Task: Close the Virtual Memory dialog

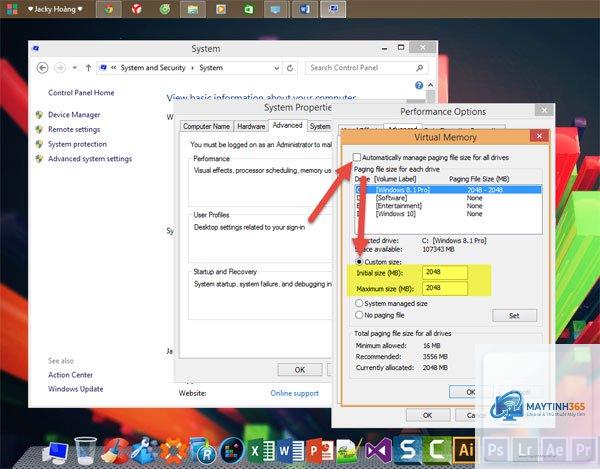Action: pos(540,136)
